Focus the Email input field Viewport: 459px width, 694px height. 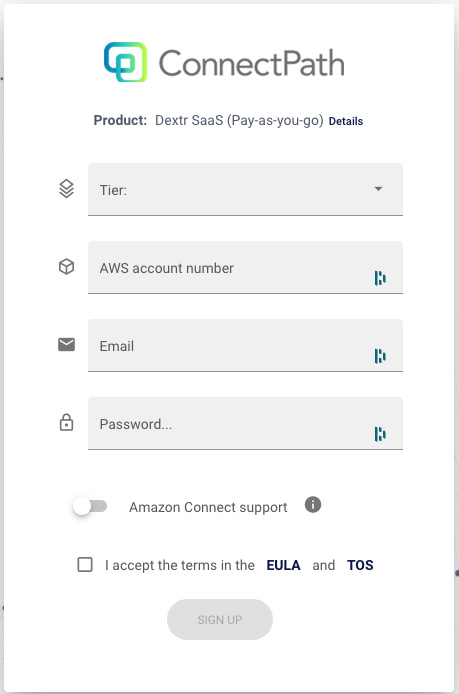point(245,345)
